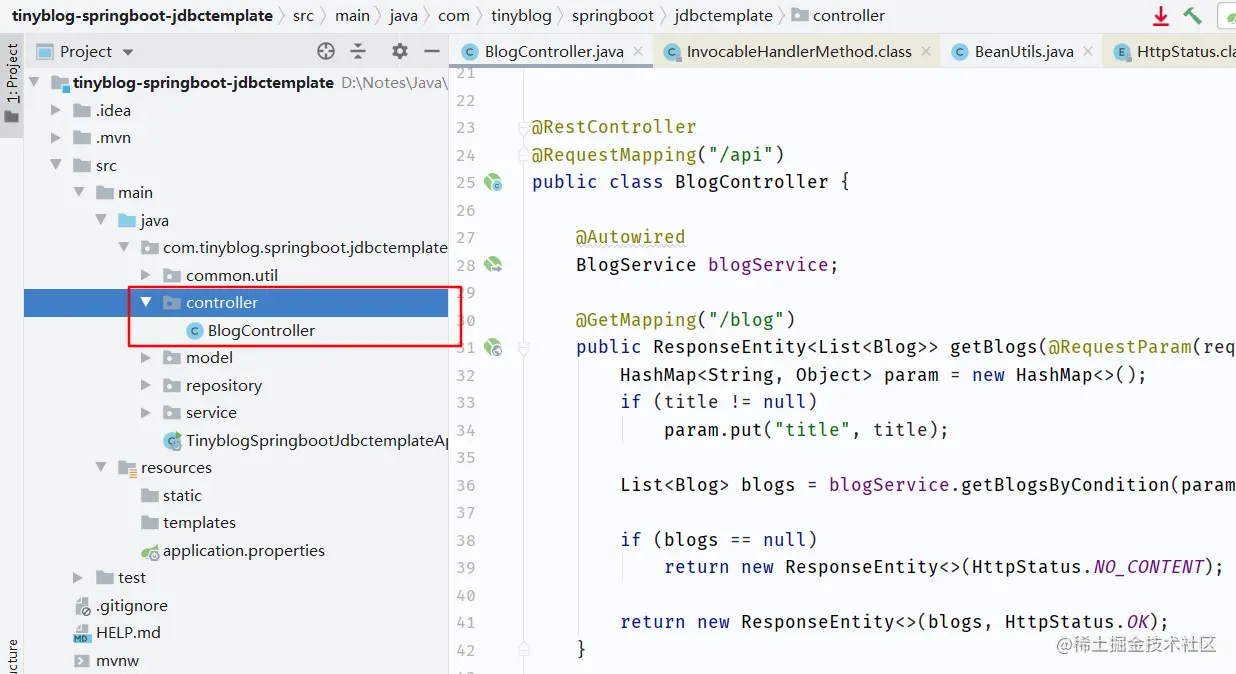The image size is (1236, 674).
Task: Click the mvnw file icon
Action: 83,661
